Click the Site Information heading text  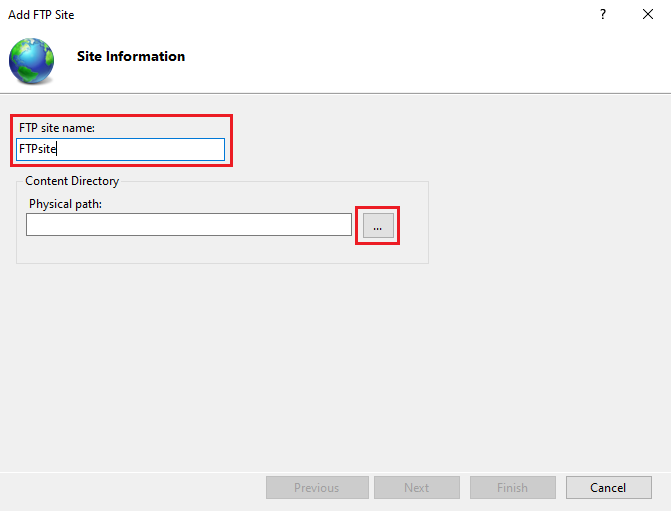coord(131,56)
